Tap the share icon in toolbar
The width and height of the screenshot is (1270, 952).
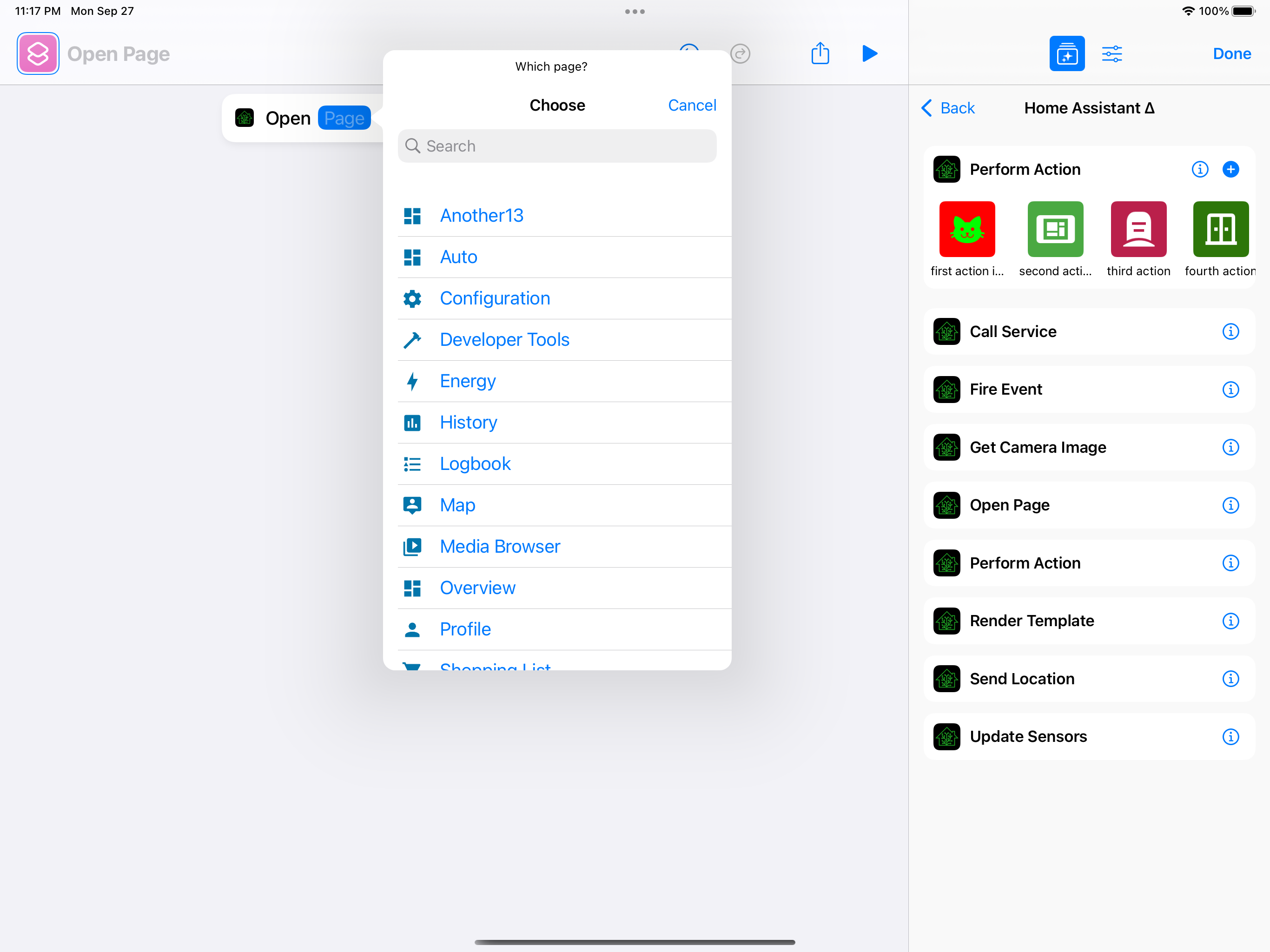point(820,53)
